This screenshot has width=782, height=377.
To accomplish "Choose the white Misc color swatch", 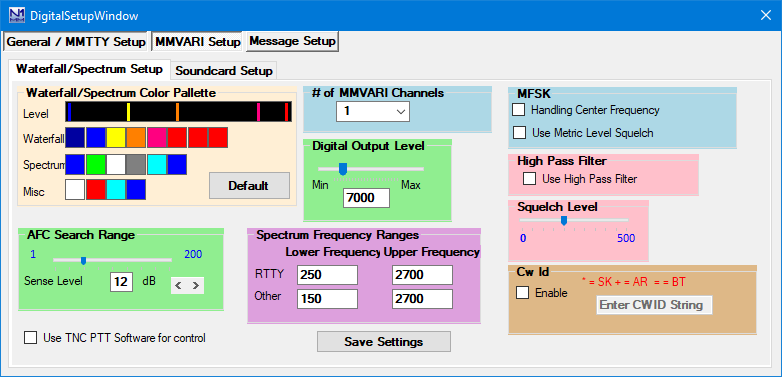I will click(75, 189).
